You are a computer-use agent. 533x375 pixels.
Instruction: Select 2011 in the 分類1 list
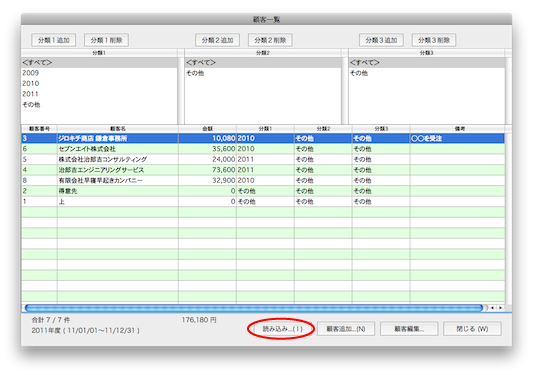(x=99, y=94)
